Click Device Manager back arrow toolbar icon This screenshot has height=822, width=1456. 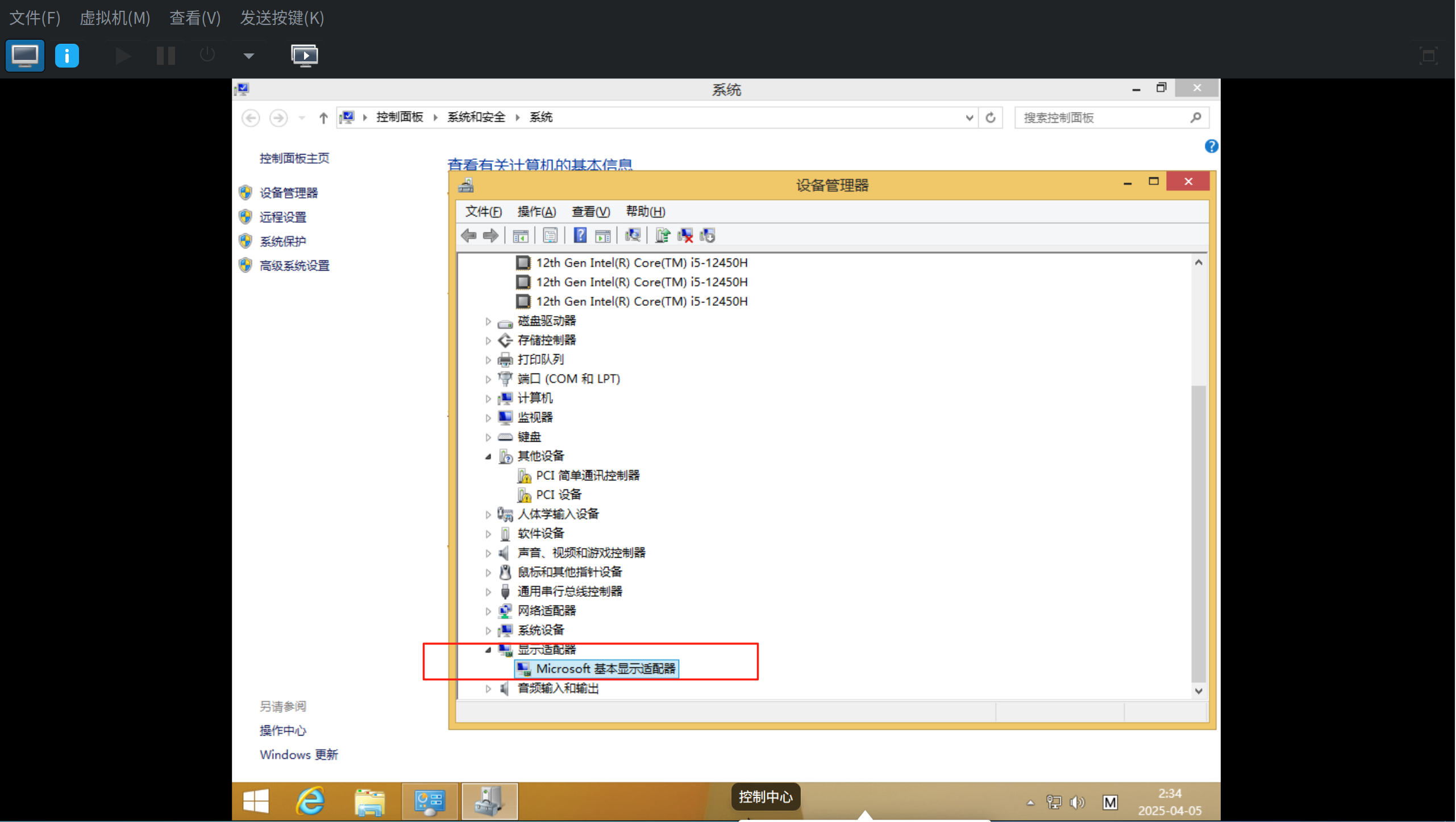(x=469, y=235)
